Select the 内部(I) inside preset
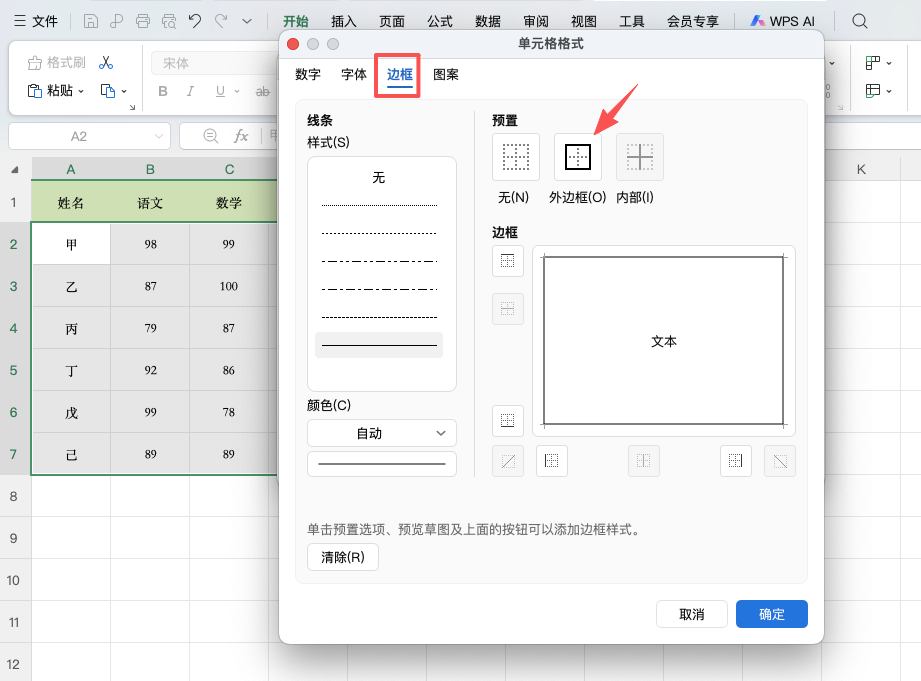Screen dimensions: 921x681 point(640,157)
